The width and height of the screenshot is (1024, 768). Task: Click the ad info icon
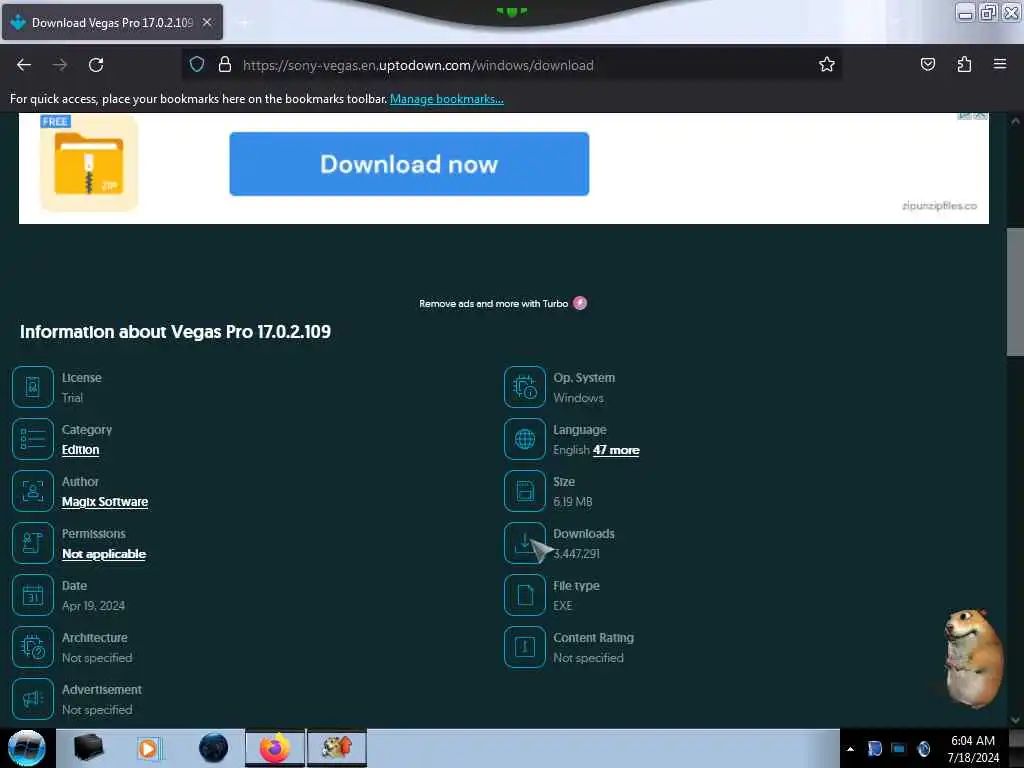pyautogui.click(x=964, y=116)
